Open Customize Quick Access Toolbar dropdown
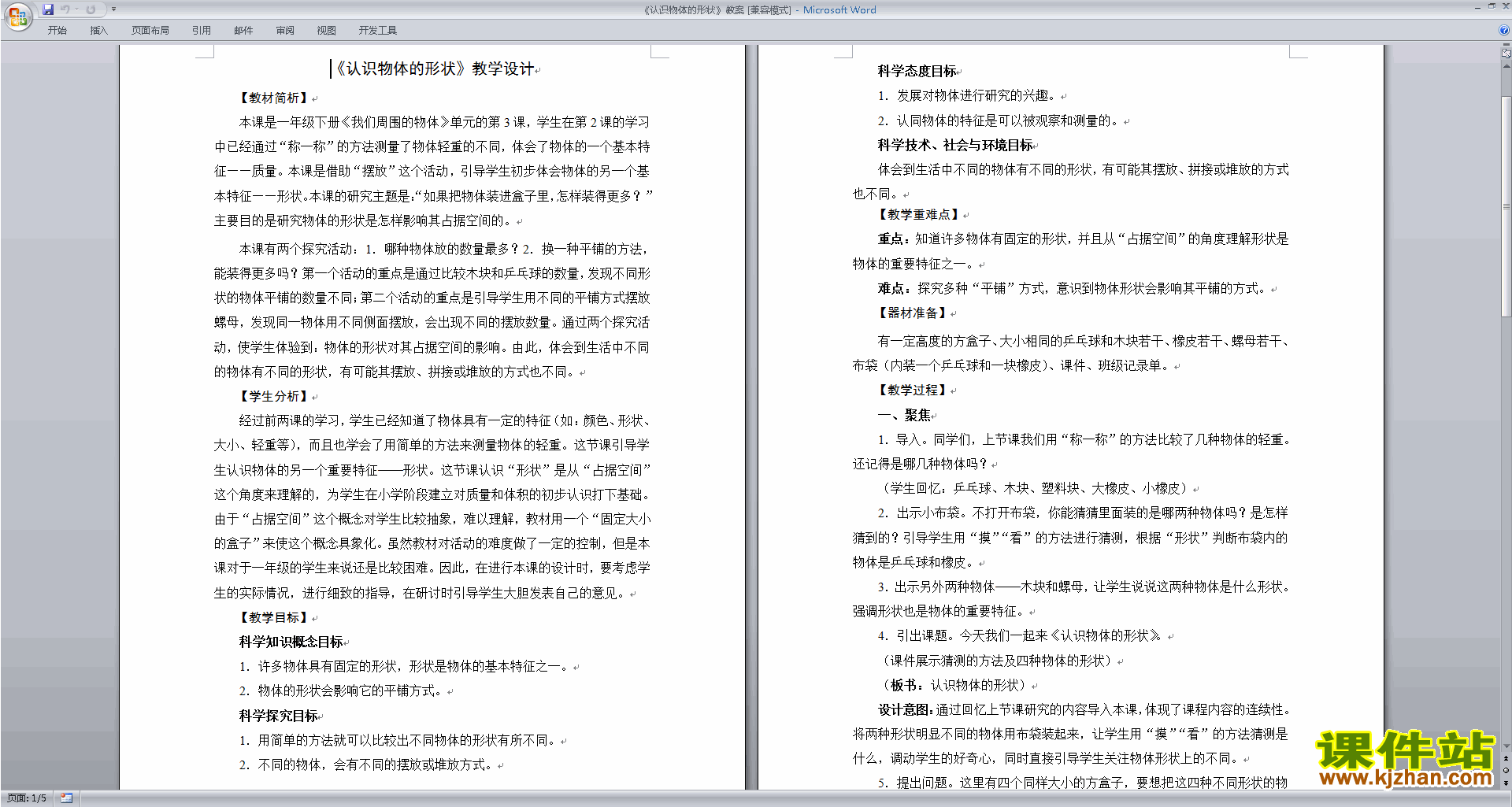 pyautogui.click(x=113, y=9)
